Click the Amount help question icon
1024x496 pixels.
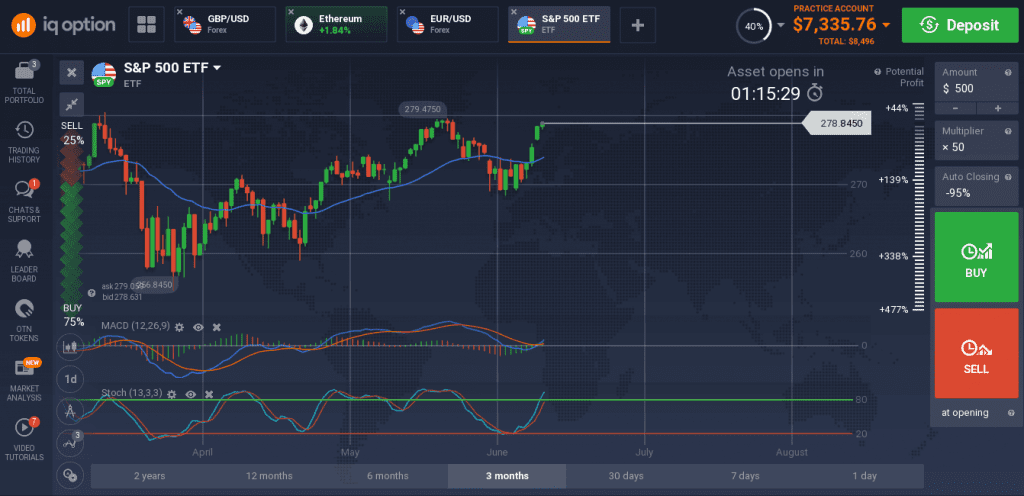[x=1008, y=72]
